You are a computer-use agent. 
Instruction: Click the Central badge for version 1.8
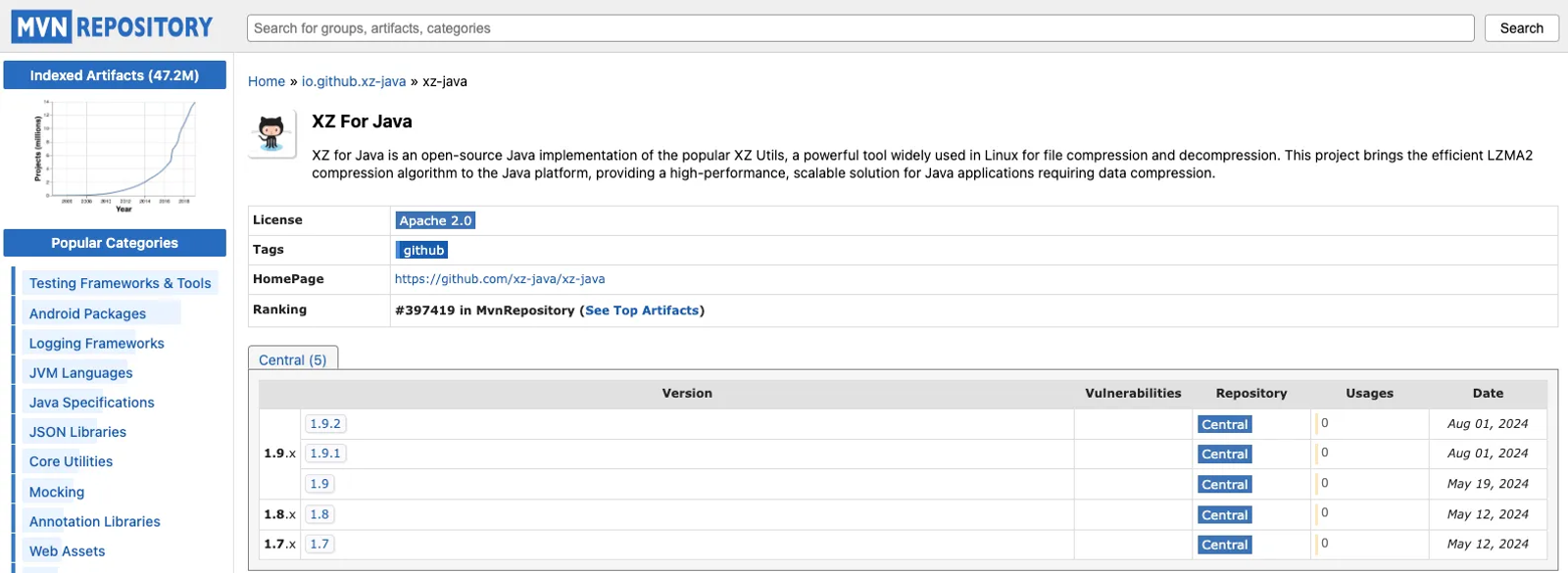(x=1224, y=514)
